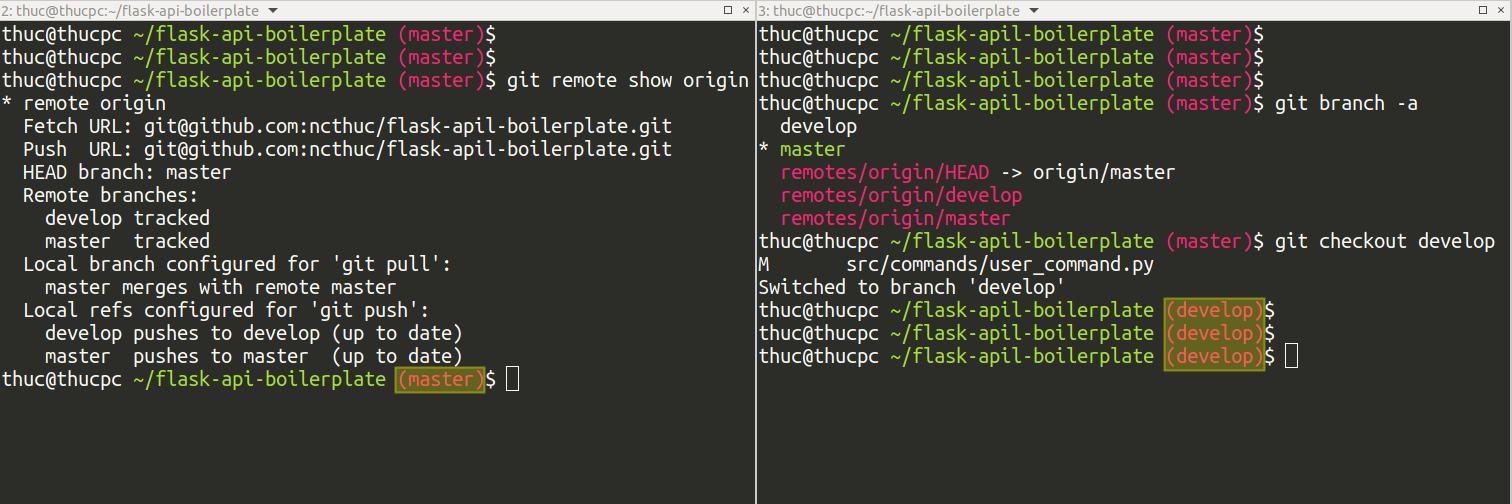Click the cursor block in the left terminal
Screen dimensions: 1512x504
[513, 379]
